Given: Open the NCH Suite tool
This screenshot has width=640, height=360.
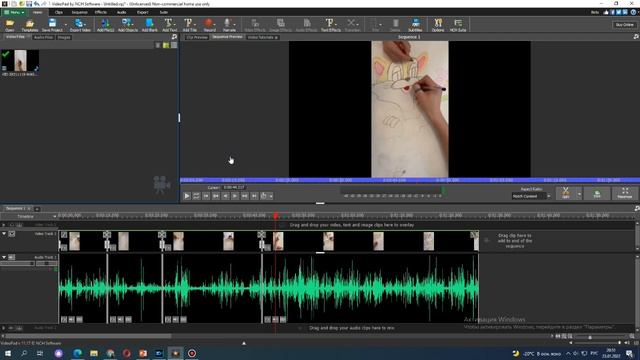Looking at the screenshot, I should tap(458, 24).
